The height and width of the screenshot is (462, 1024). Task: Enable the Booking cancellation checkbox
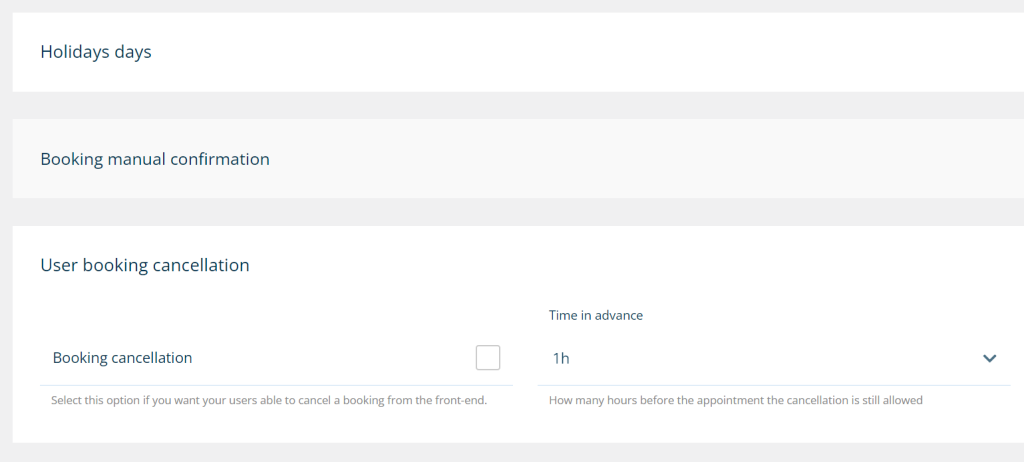pos(488,358)
